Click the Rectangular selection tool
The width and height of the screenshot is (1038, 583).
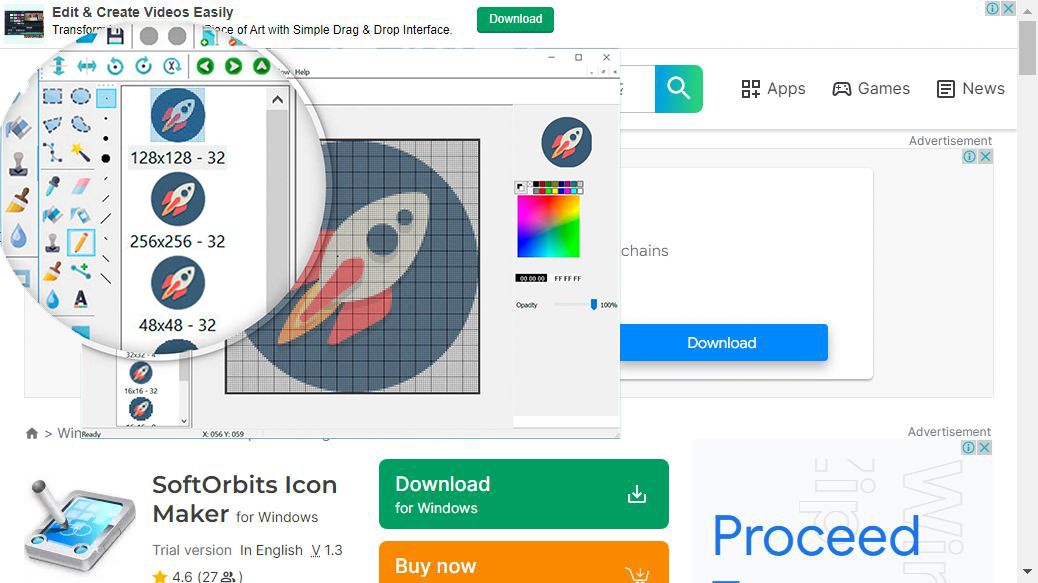[x=52, y=97]
